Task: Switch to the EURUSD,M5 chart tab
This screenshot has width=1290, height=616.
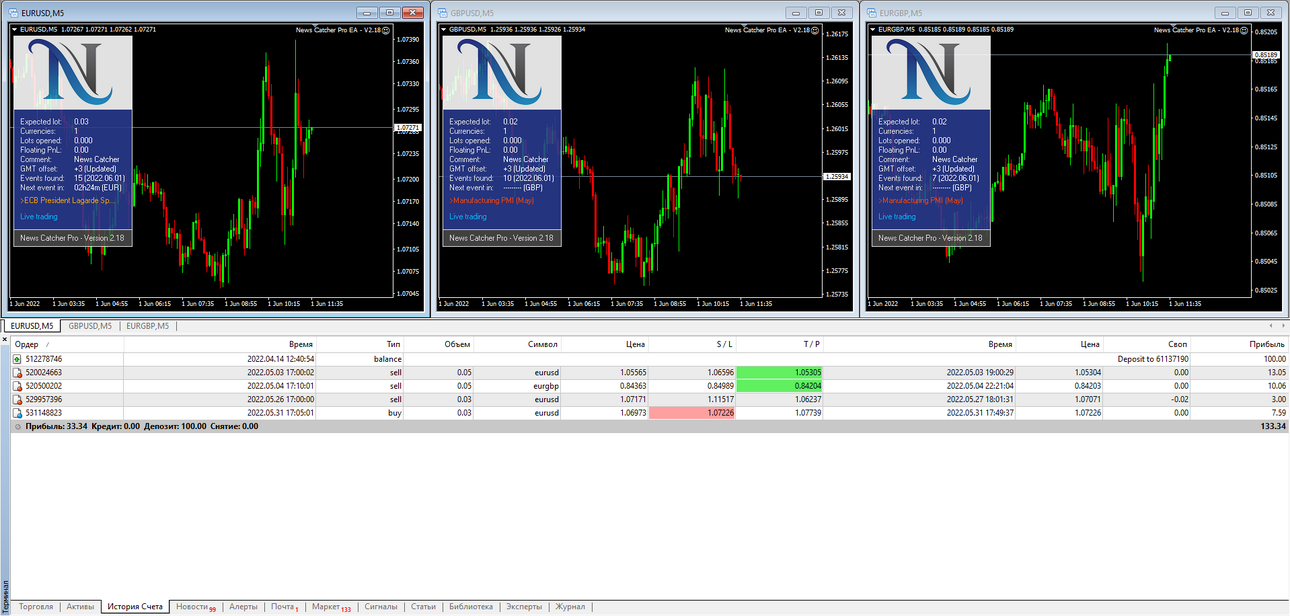Action: (x=32, y=326)
